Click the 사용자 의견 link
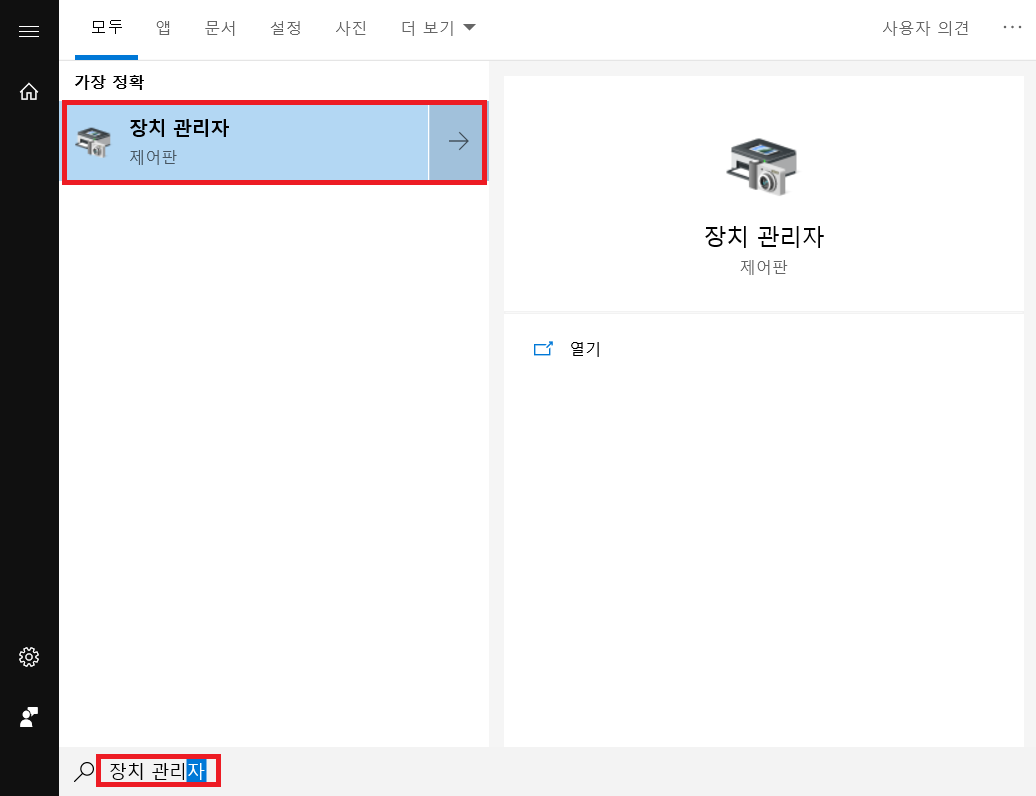This screenshot has width=1036, height=796. coord(926,28)
